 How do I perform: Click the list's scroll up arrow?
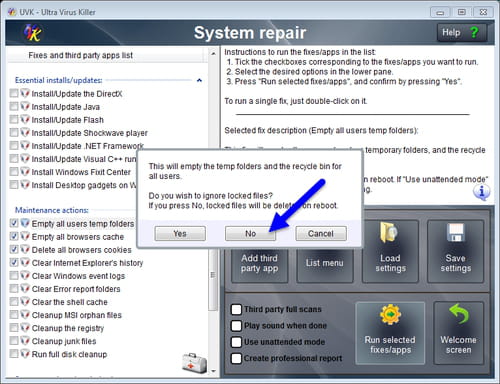213,54
